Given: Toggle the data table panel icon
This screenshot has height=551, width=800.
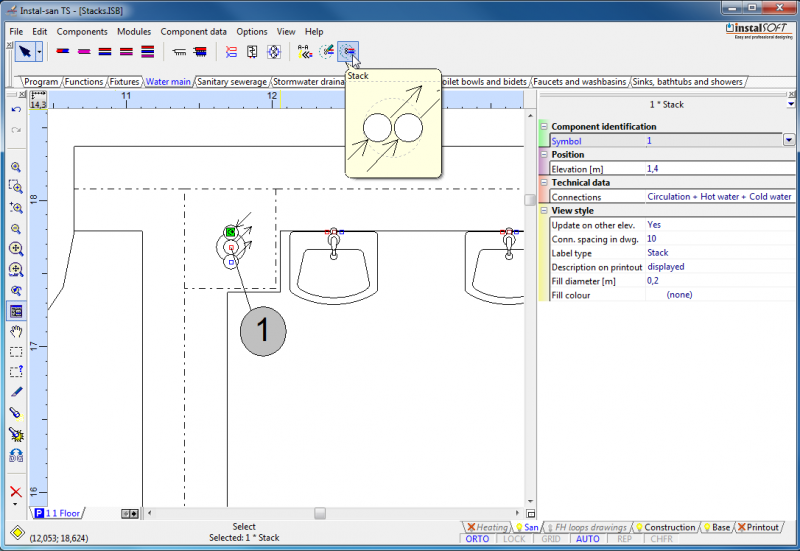Looking at the screenshot, I should pyautogui.click(x=16, y=311).
